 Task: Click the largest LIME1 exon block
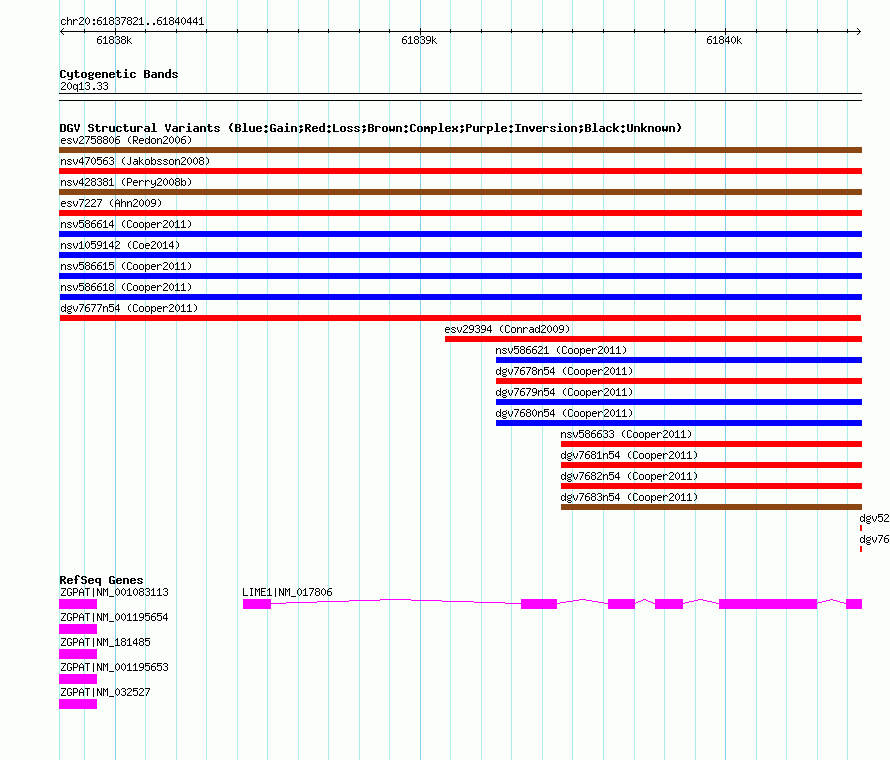(x=768, y=604)
